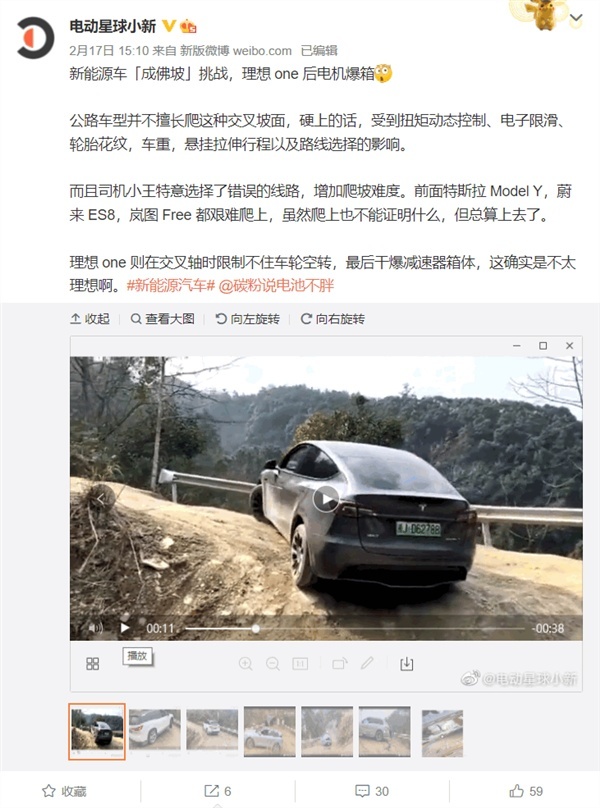Click the download image icon
Image resolution: width=600 pixels, height=808 pixels.
pyautogui.click(x=407, y=664)
